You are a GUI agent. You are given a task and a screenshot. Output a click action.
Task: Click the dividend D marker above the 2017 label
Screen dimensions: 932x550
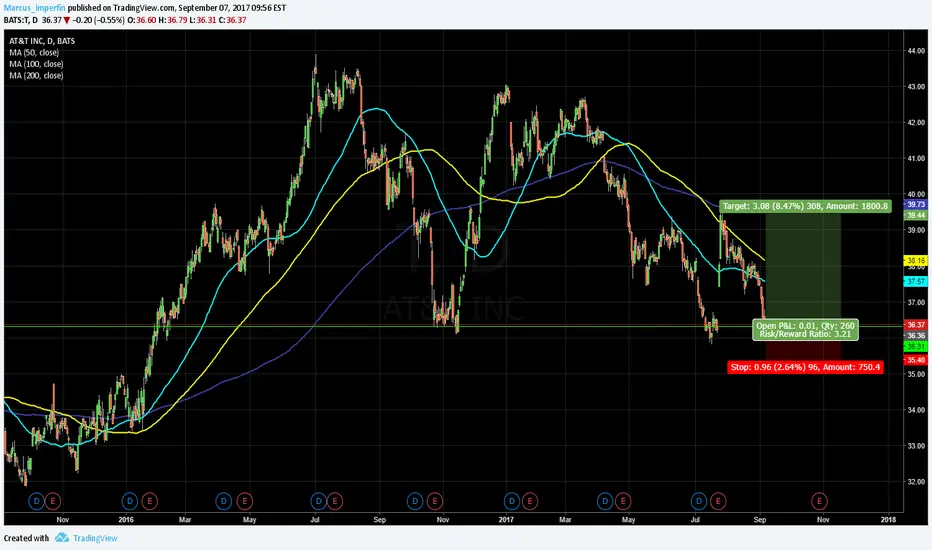click(512, 501)
